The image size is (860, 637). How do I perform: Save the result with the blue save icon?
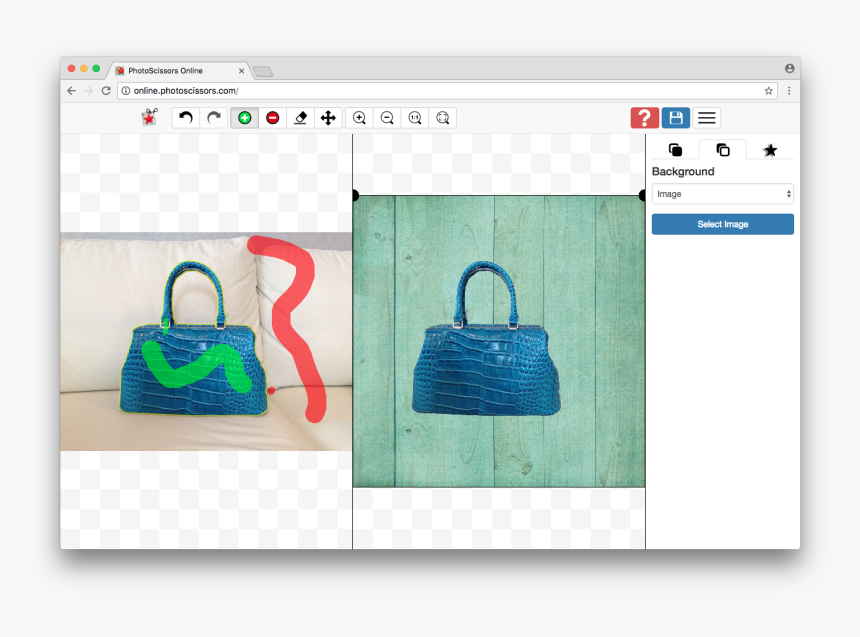click(x=675, y=117)
